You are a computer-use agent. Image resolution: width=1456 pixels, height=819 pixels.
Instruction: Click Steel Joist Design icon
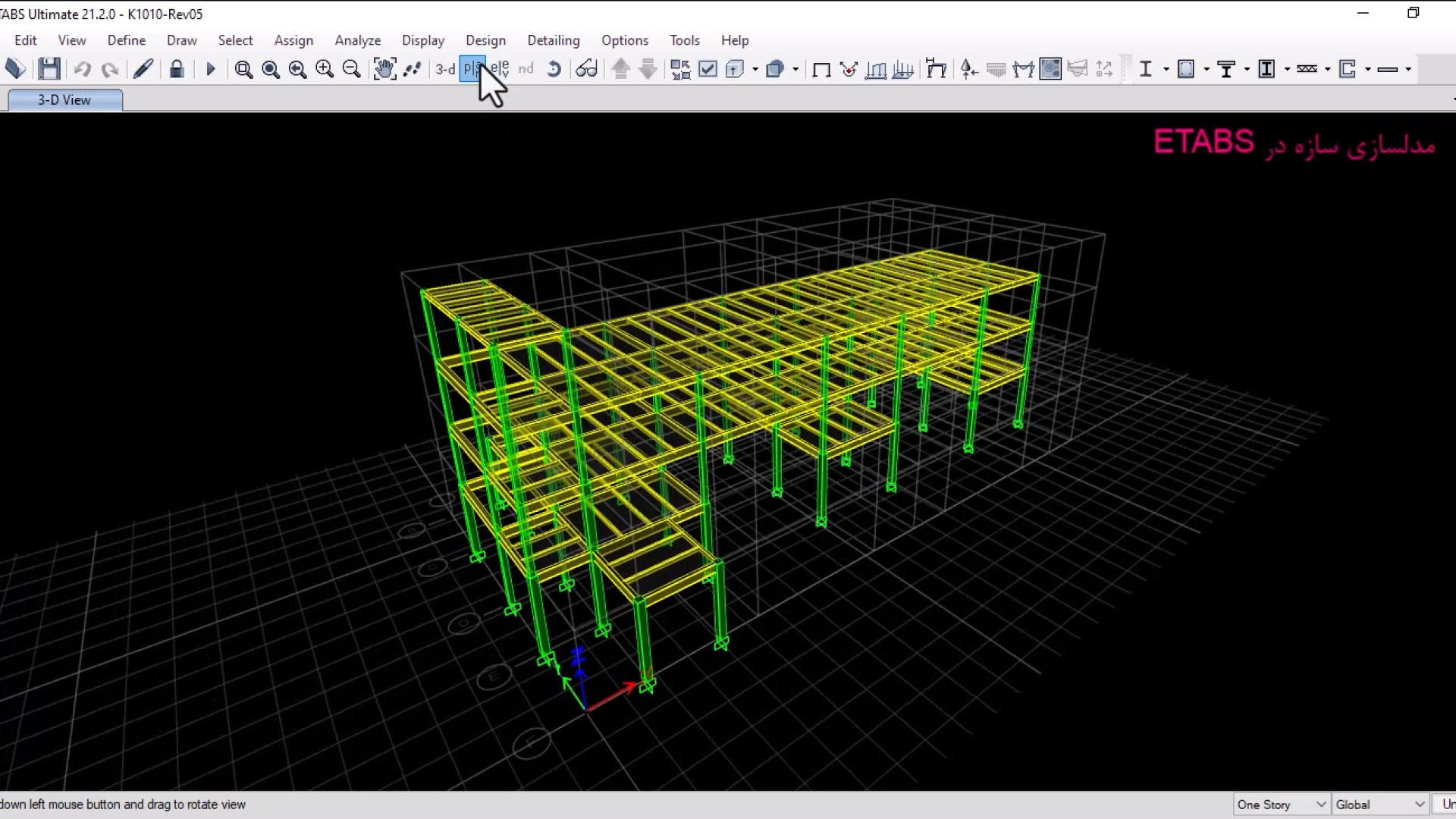click(x=1307, y=70)
